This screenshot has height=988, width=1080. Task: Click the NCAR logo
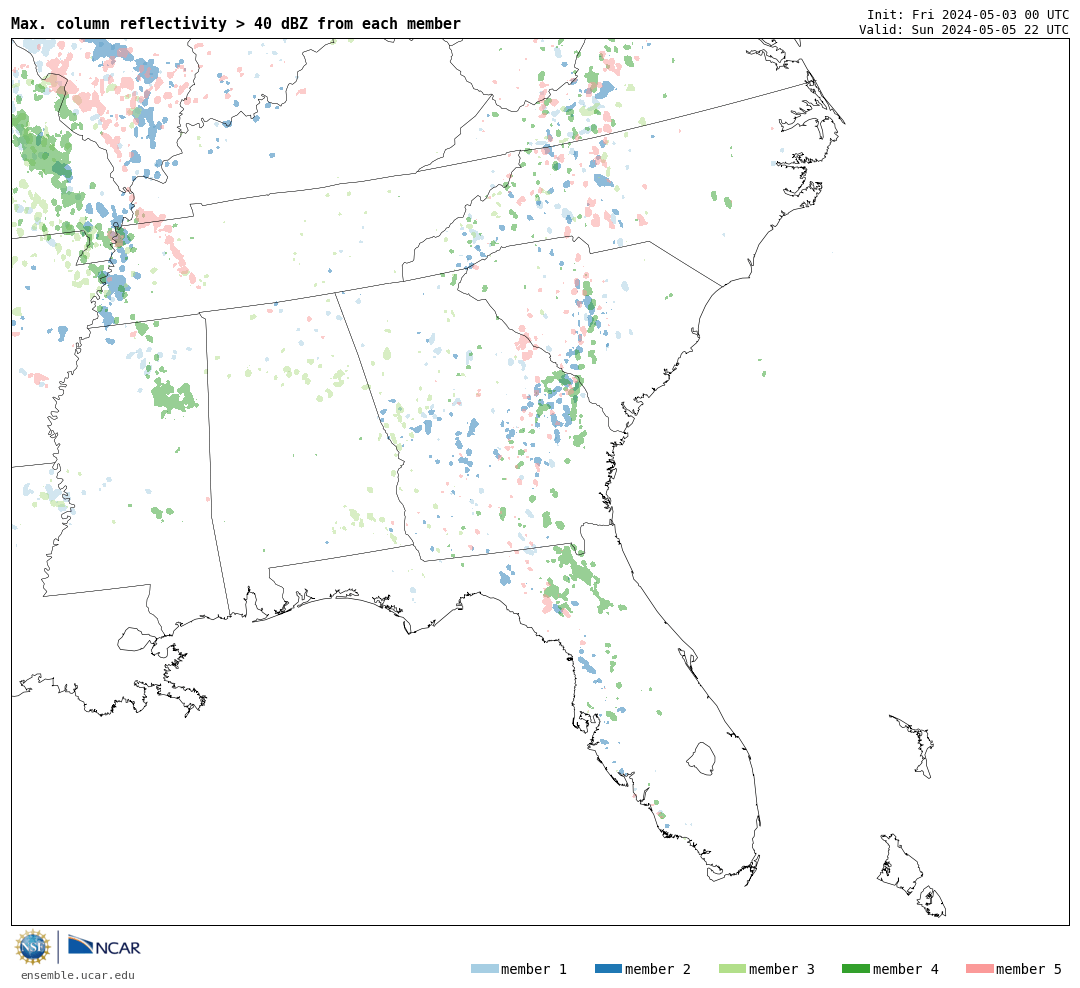104,946
